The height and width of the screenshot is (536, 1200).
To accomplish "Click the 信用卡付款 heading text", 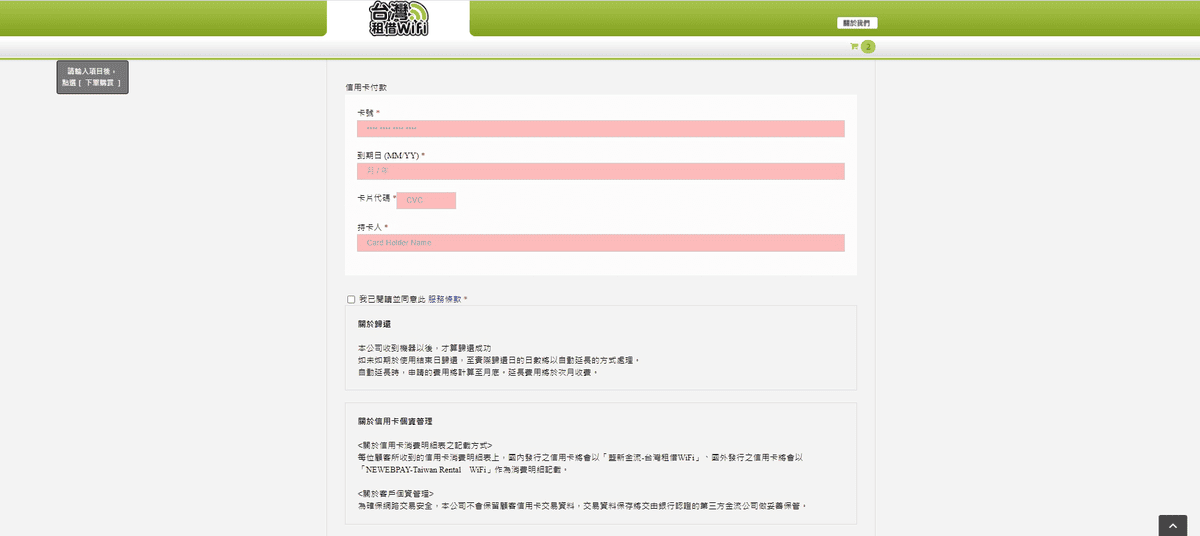I will [x=366, y=87].
